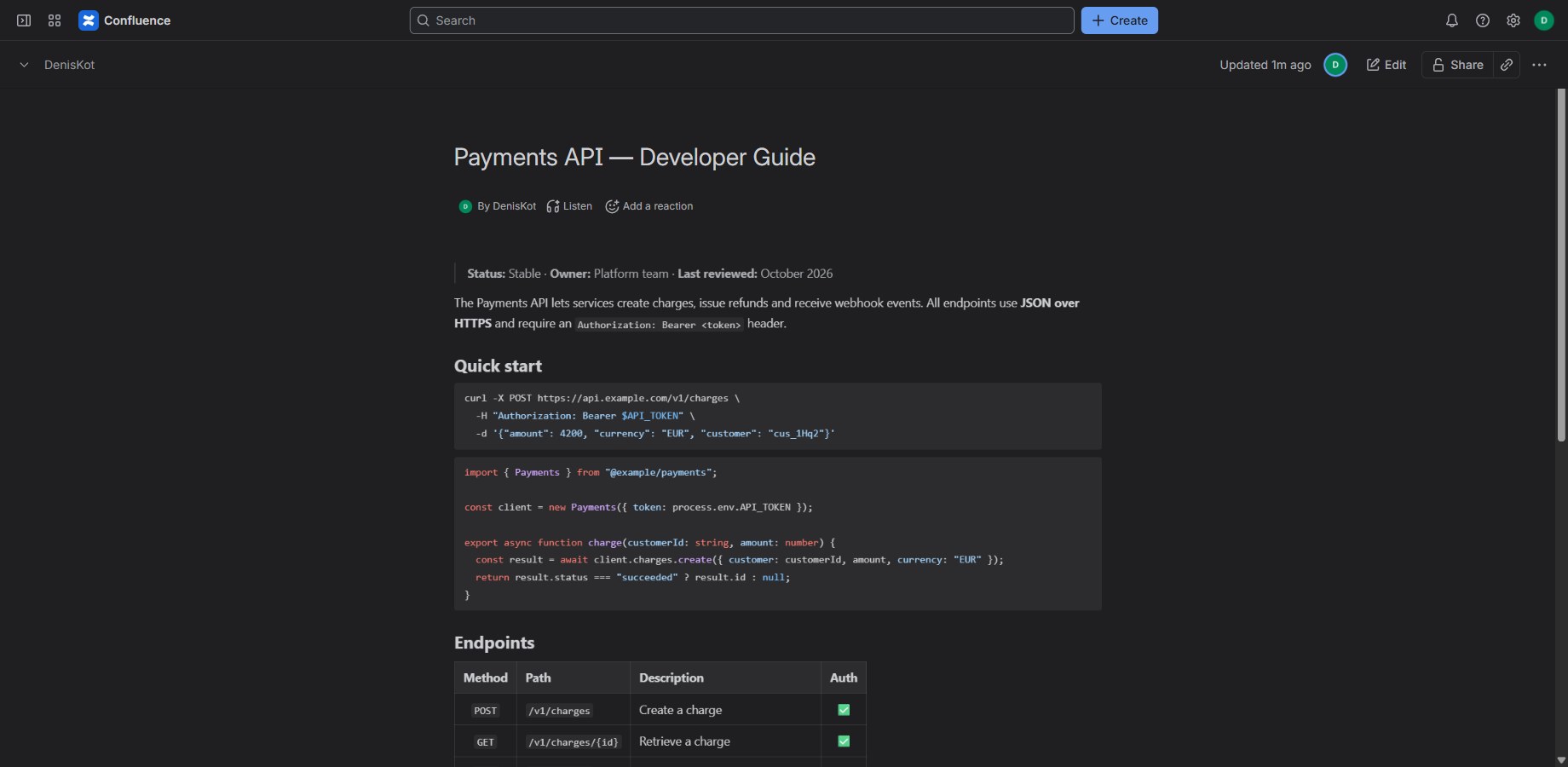Click the /v1/charges/{id} path cell
1568x767 pixels.
574,742
